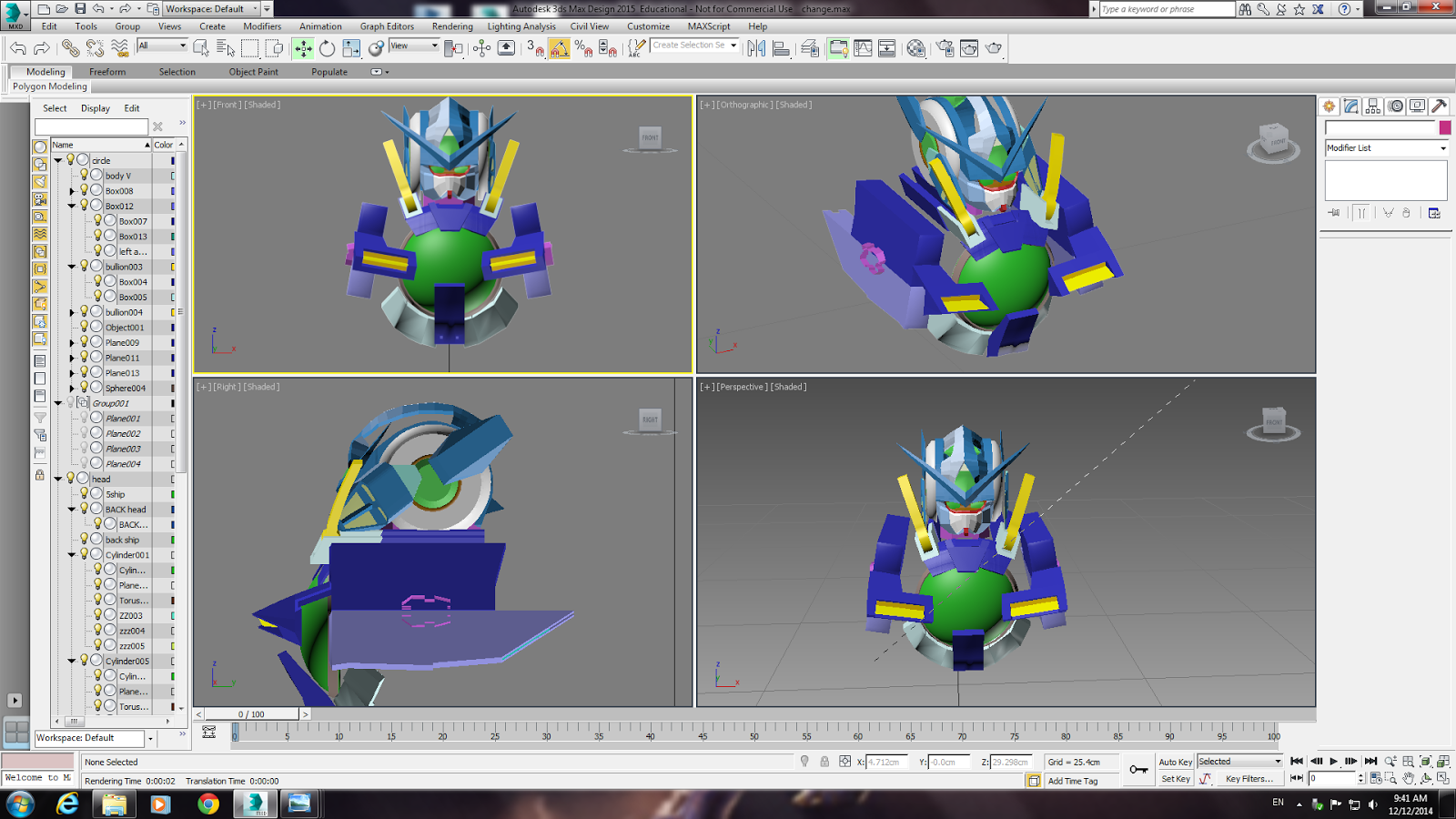Screen dimensions: 1456x819
Task: Click the Play Animation button
Action: pyautogui.click(x=1334, y=762)
